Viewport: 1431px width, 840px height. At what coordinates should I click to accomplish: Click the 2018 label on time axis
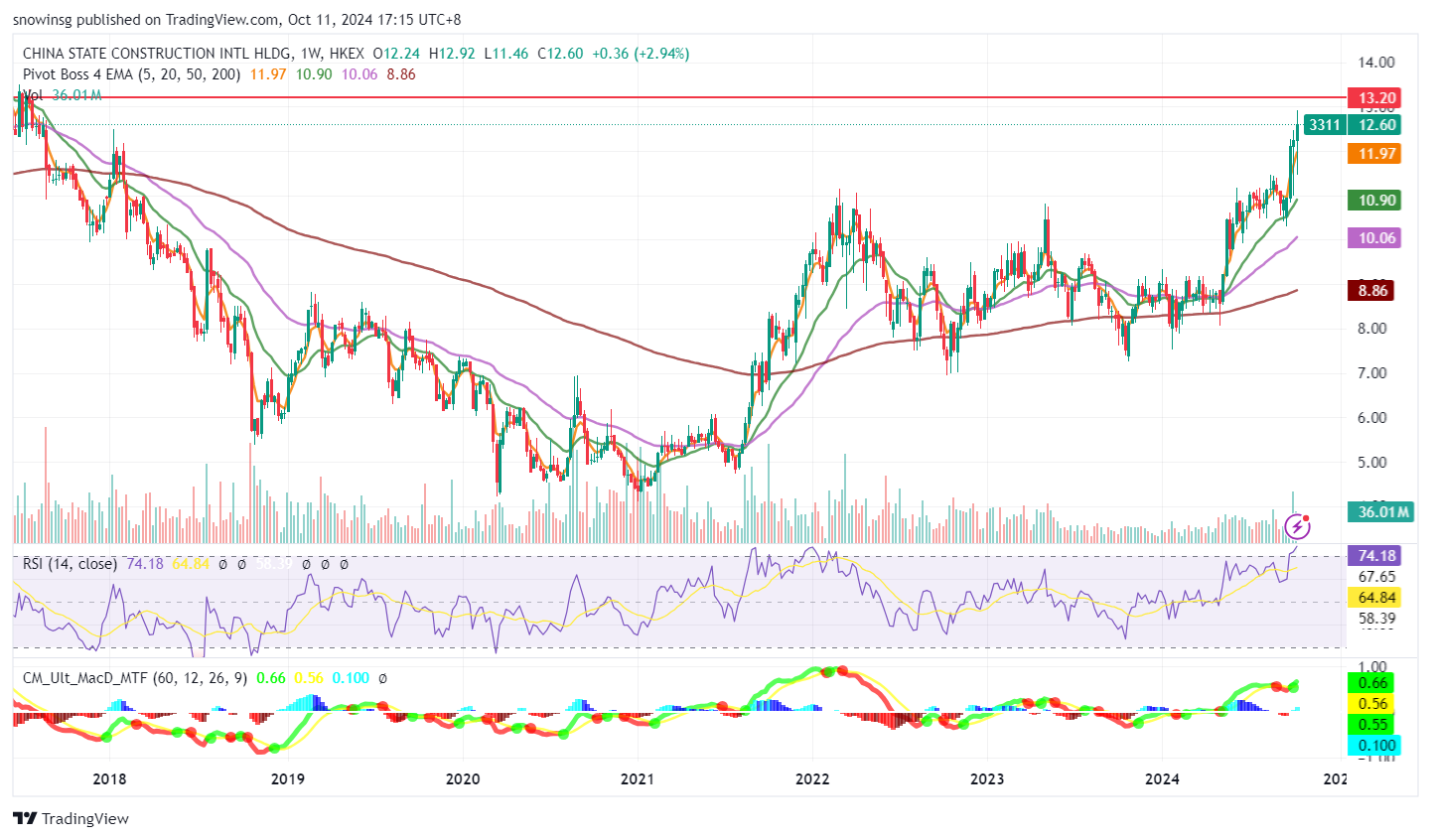(x=109, y=779)
